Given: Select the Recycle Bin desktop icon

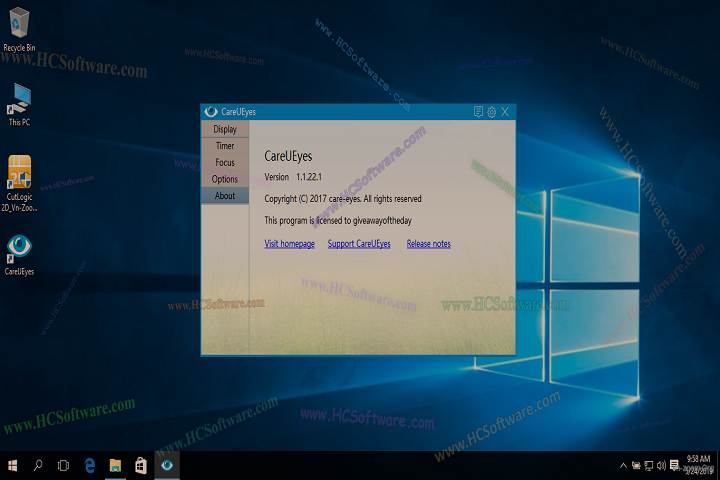Looking at the screenshot, I should [x=19, y=29].
